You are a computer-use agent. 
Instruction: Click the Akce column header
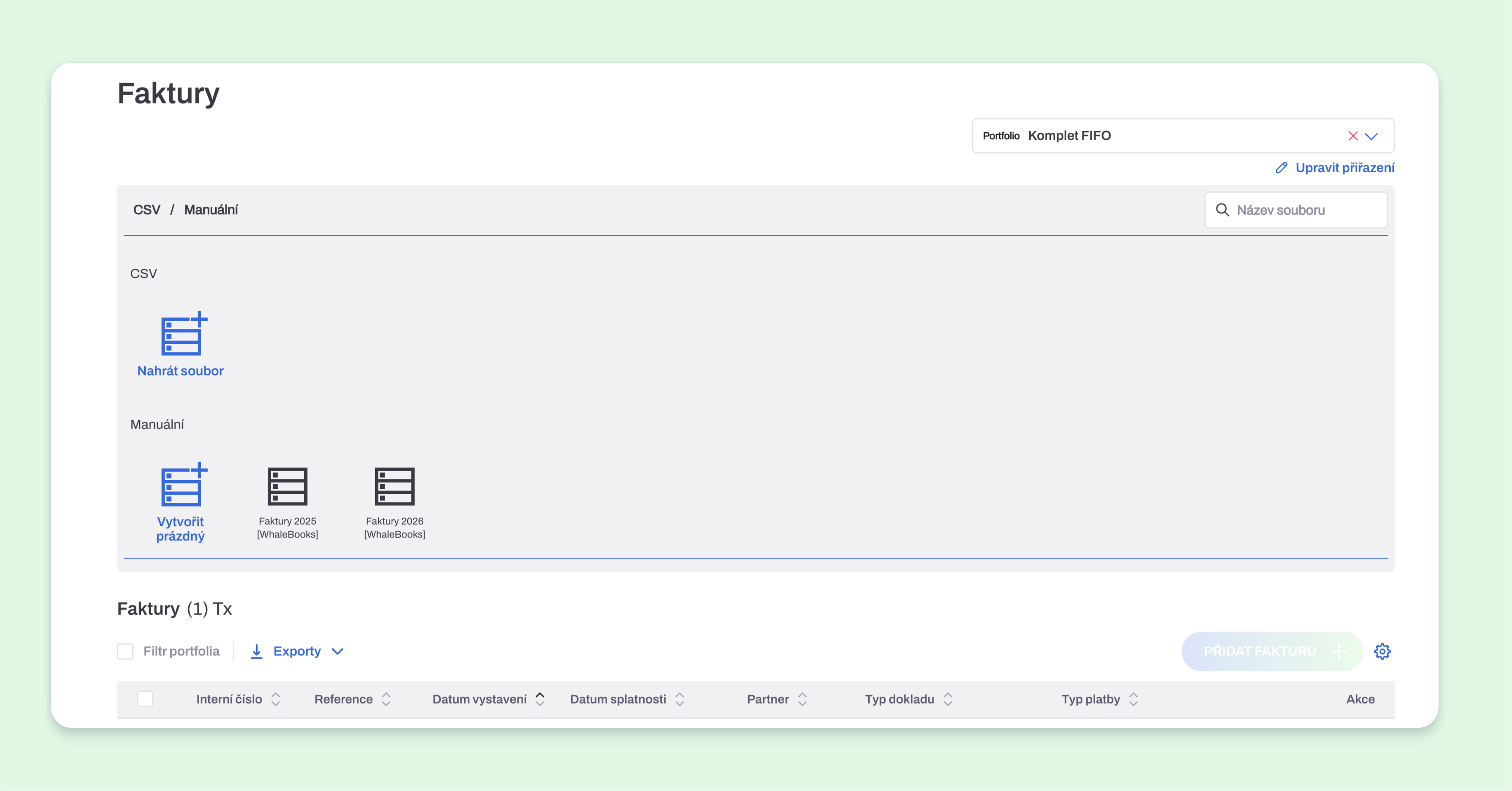1360,699
